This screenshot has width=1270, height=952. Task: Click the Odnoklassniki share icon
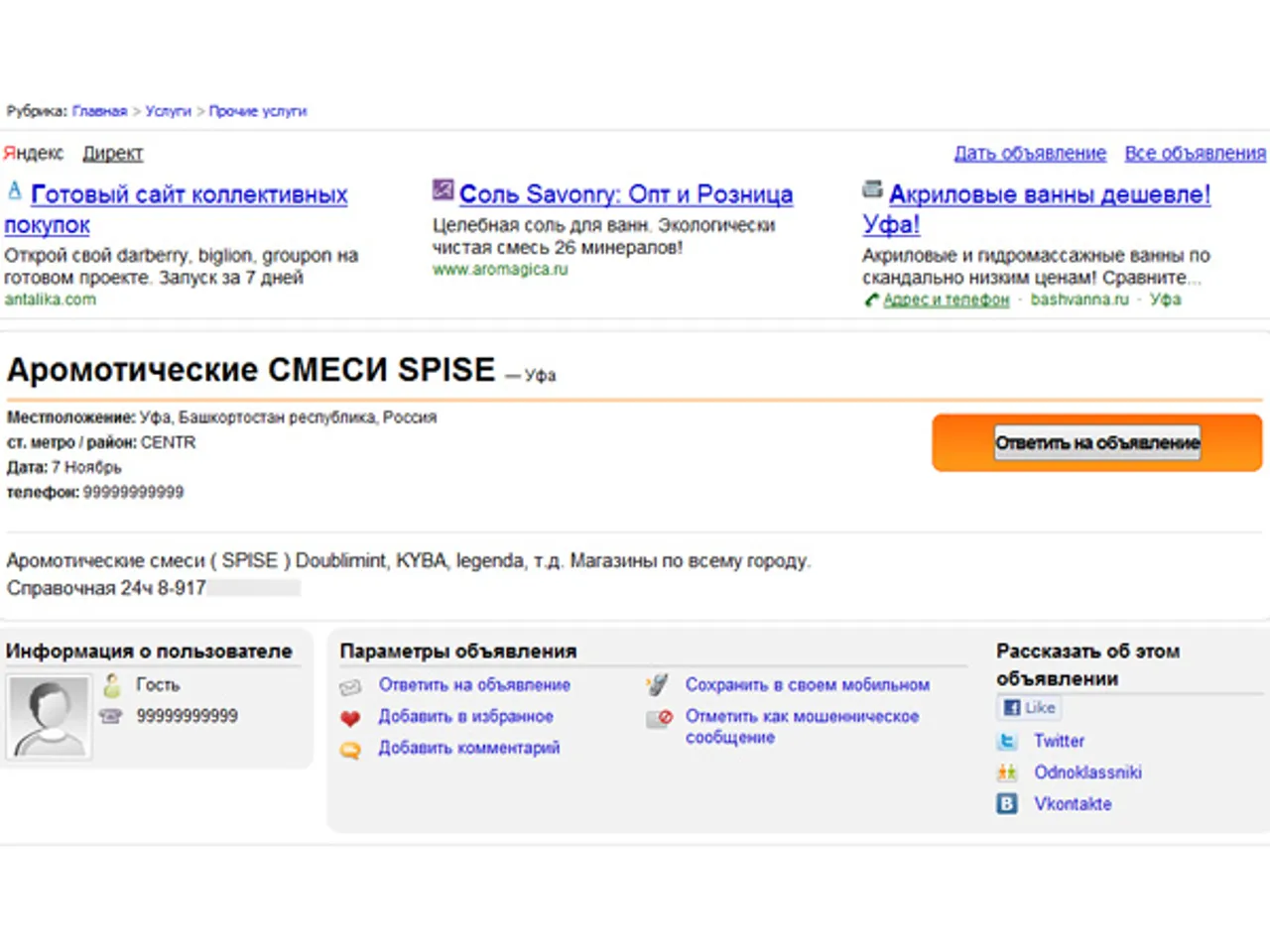(1007, 773)
